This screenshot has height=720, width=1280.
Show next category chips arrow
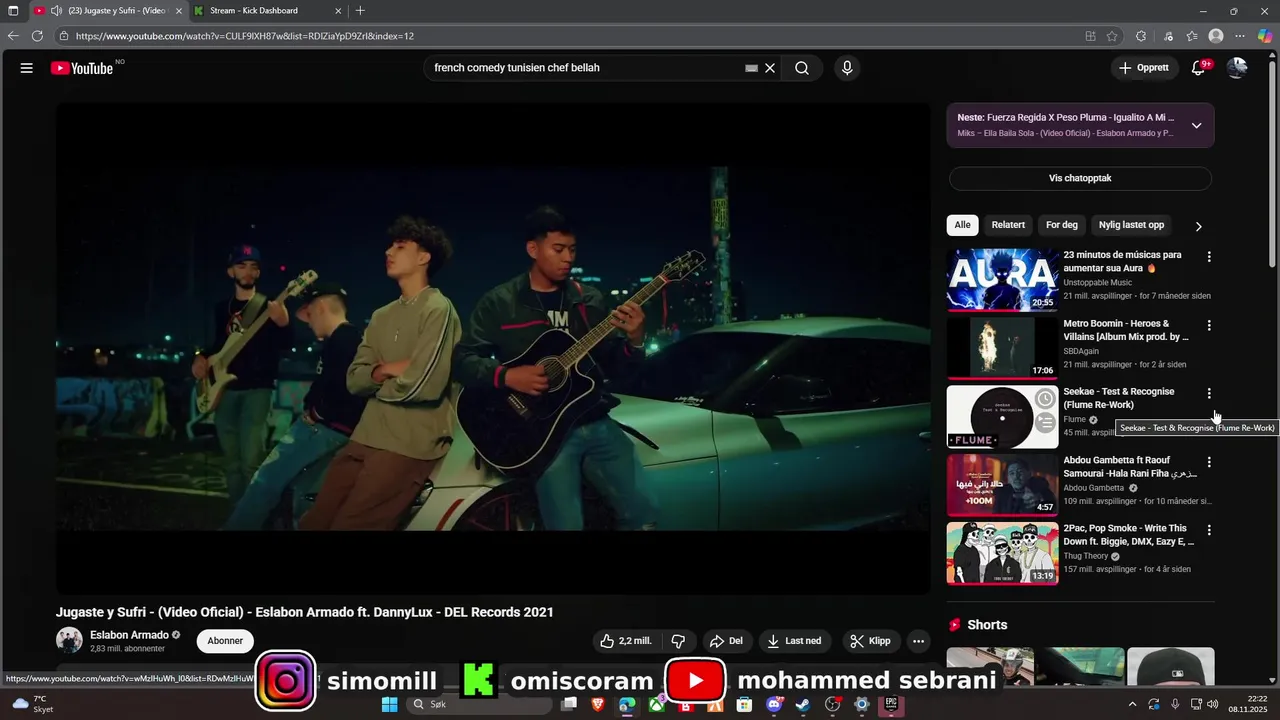point(1198,226)
